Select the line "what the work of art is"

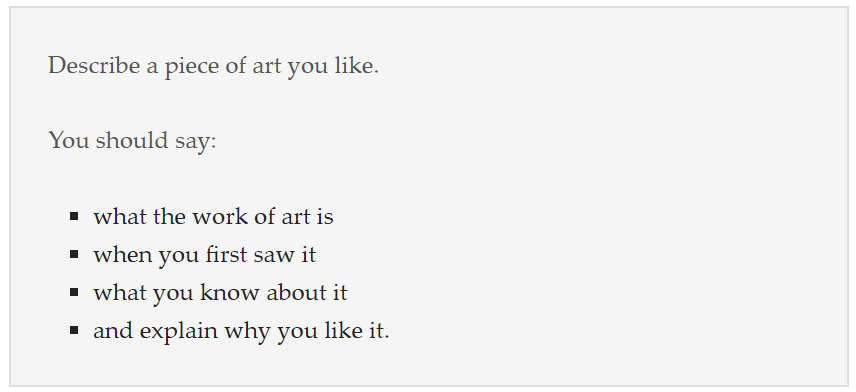tap(213, 216)
